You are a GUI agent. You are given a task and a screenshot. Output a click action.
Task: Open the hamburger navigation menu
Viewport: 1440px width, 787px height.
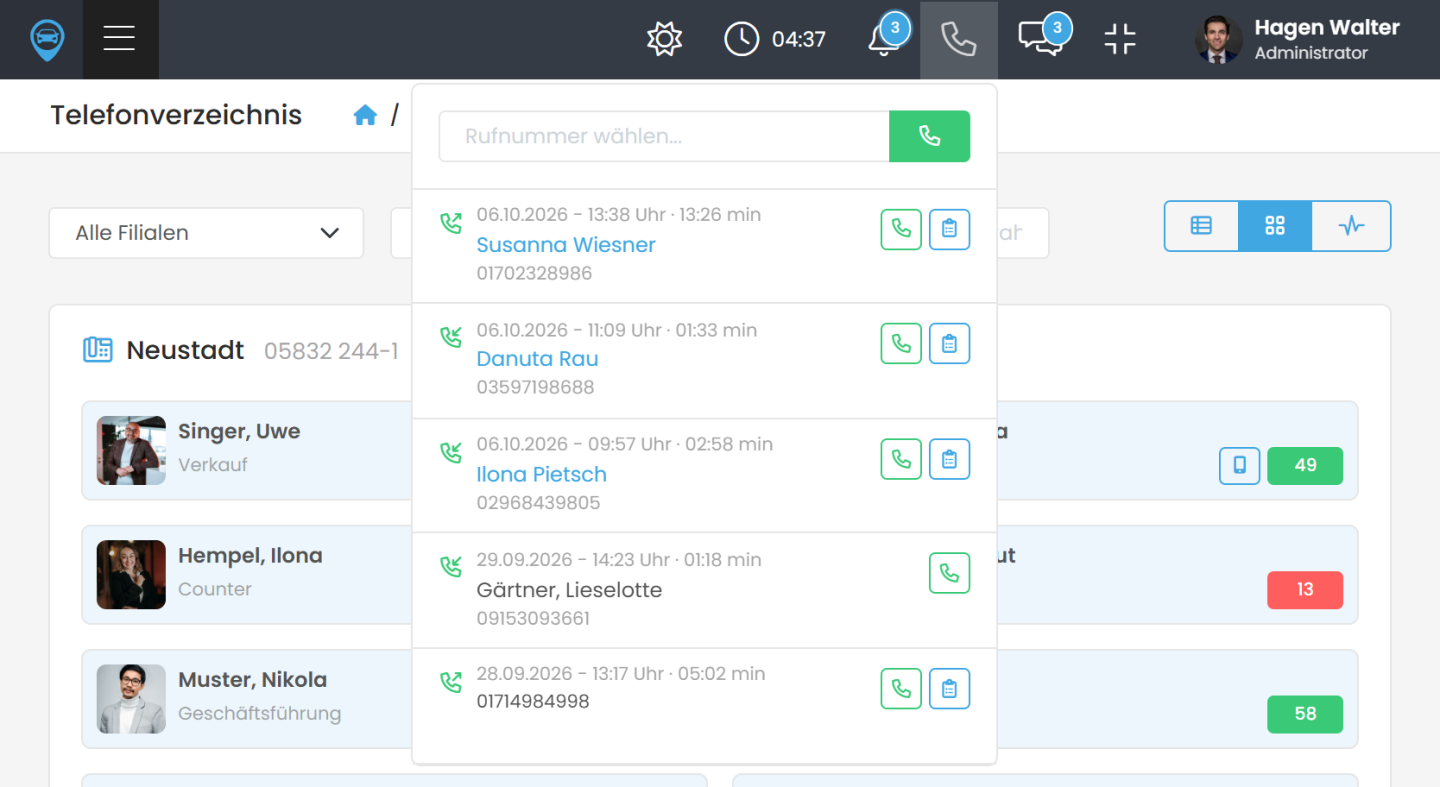(119, 39)
